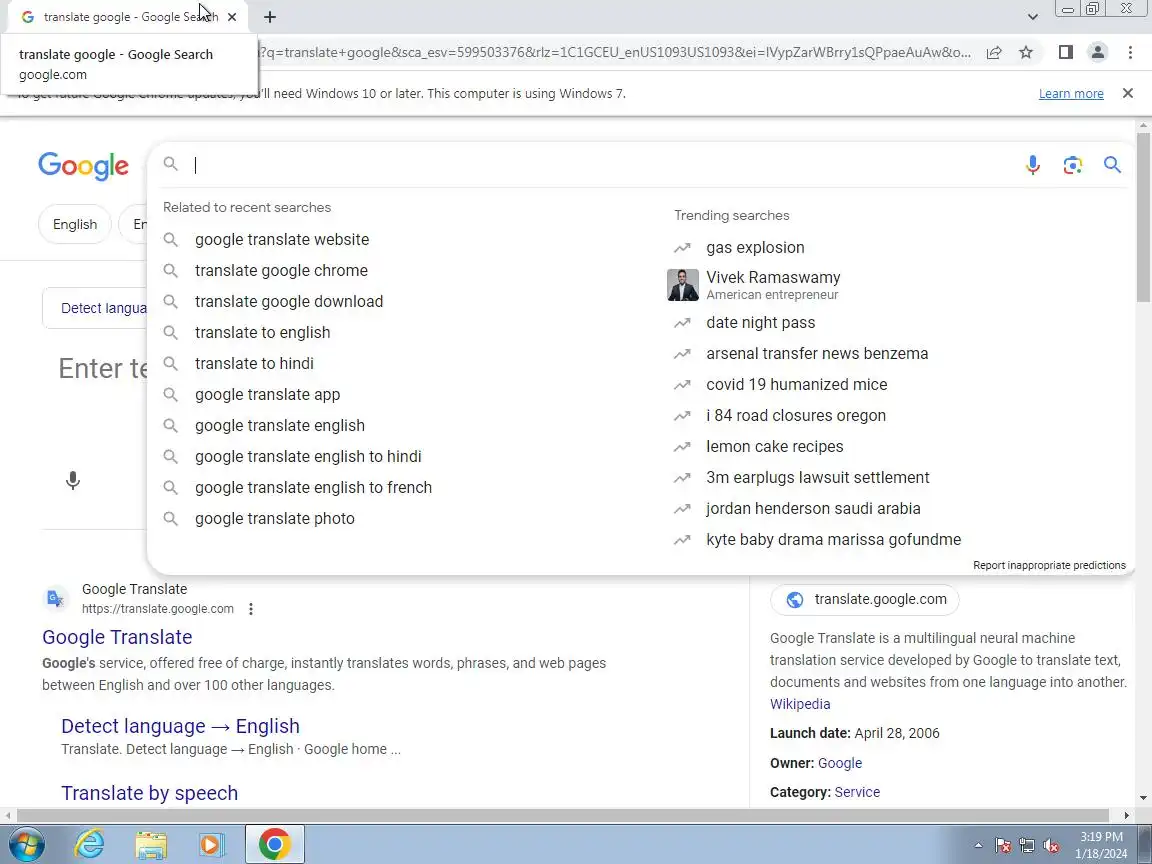This screenshot has width=1152, height=864.
Task: Click Detect language in translate widget
Action: 104,308
